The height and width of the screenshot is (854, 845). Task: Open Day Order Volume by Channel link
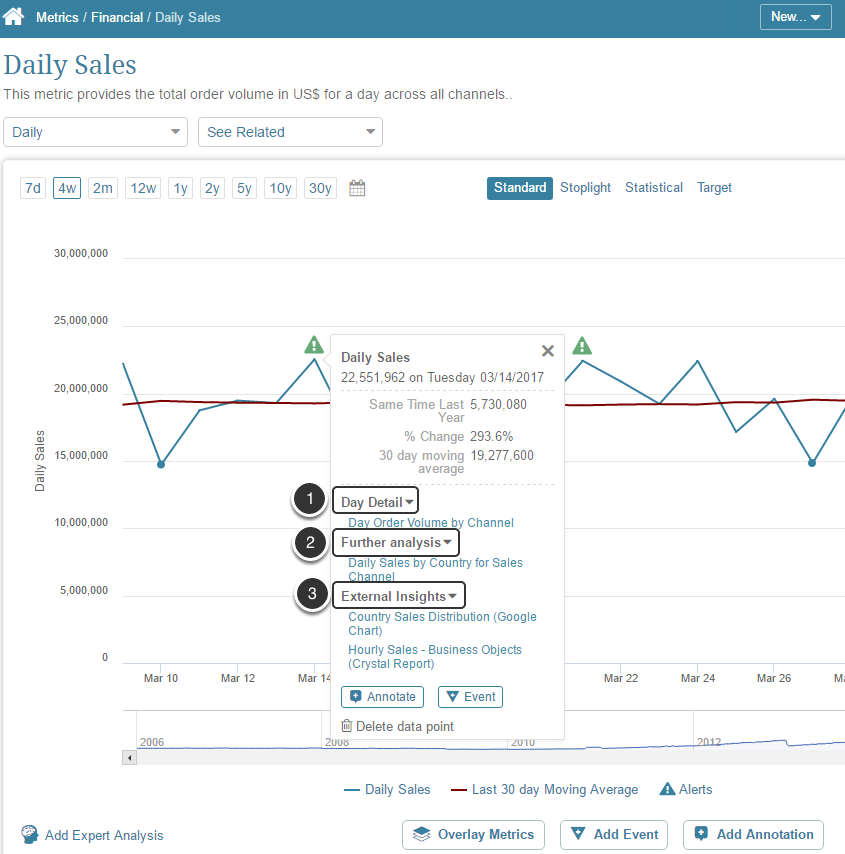click(x=430, y=522)
